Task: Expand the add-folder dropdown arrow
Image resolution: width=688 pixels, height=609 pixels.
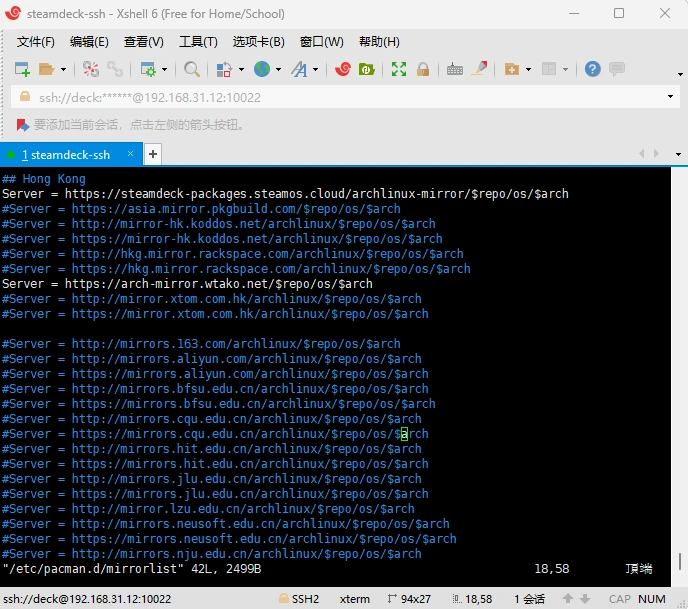Action: click(529, 69)
